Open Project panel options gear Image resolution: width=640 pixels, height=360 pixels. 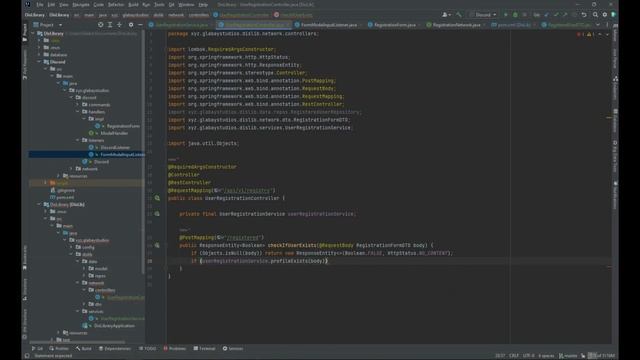click(131, 25)
